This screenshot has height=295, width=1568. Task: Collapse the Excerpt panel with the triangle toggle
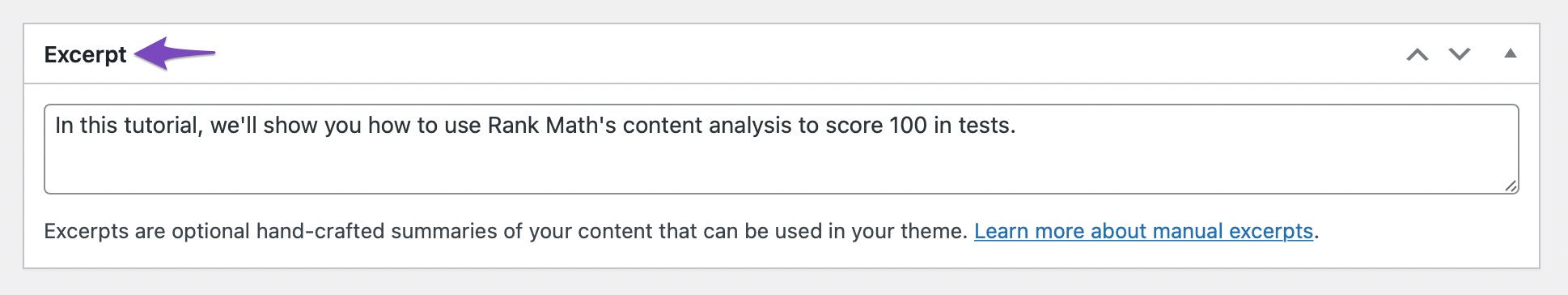(1510, 53)
